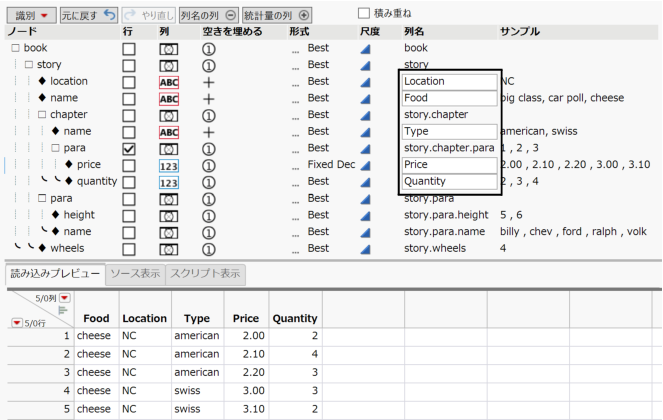The image size is (663, 420).
Task: Click the ABC column type icon for chapter name
Action: [x=169, y=132]
